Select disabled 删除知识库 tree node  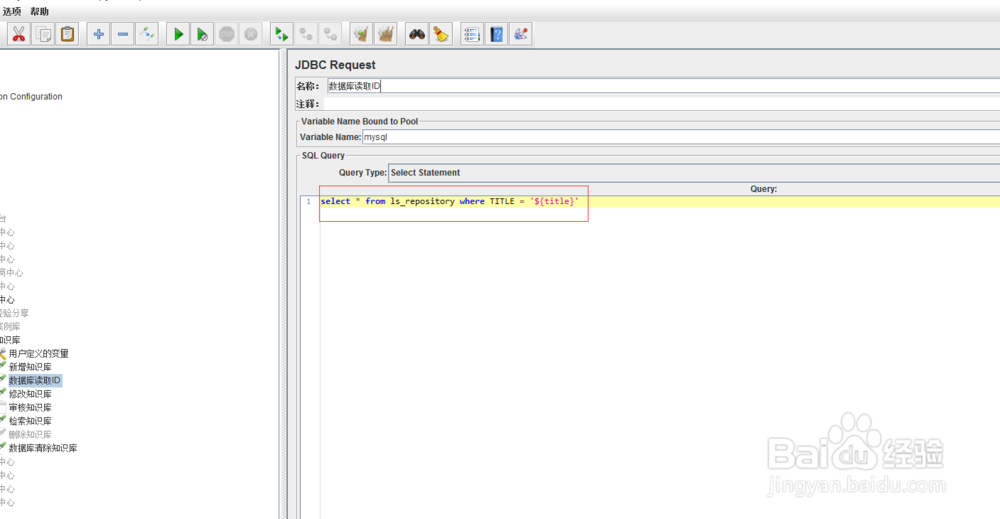coord(30,434)
